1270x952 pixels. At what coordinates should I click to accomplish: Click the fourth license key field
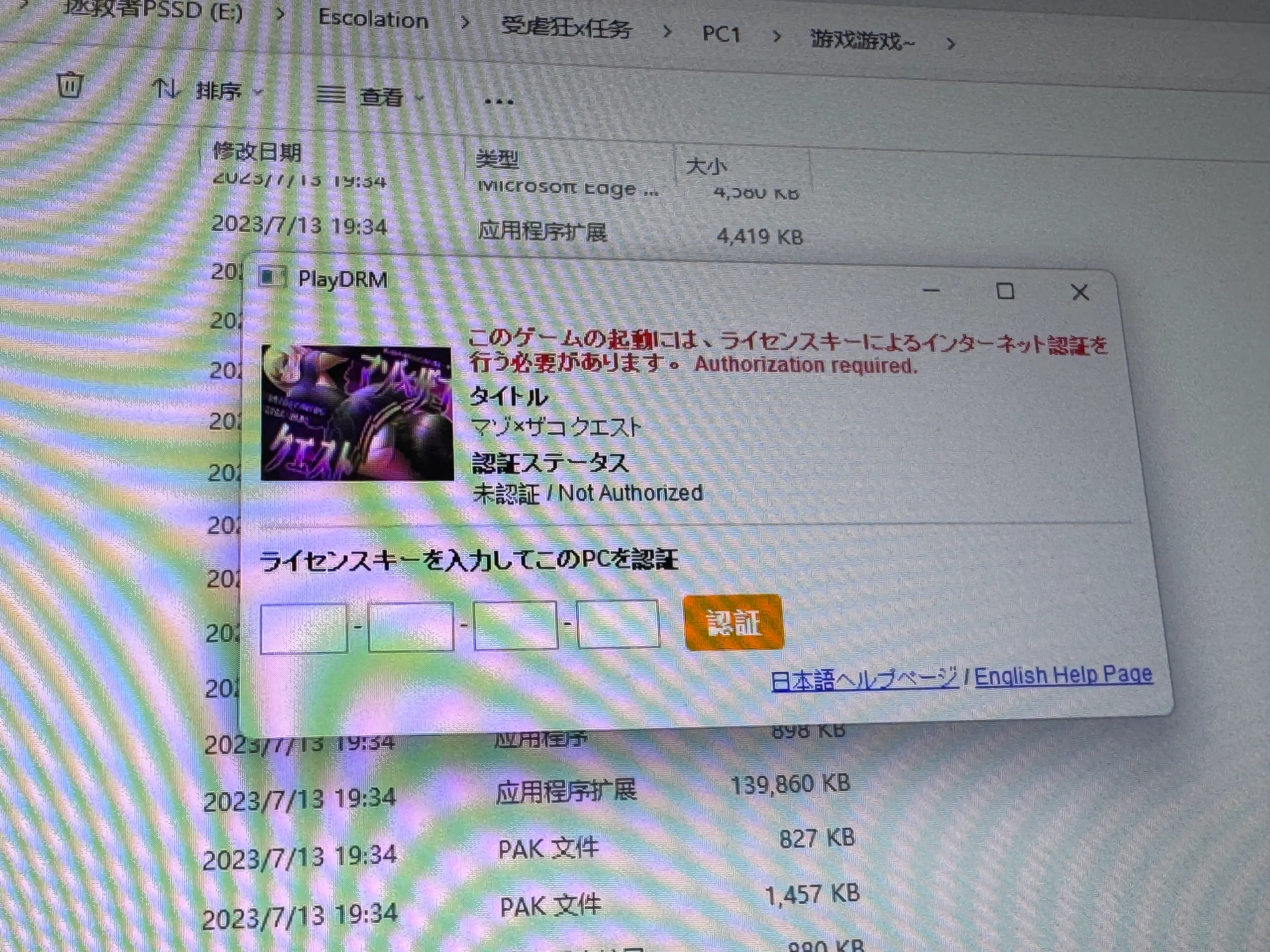coord(618,624)
